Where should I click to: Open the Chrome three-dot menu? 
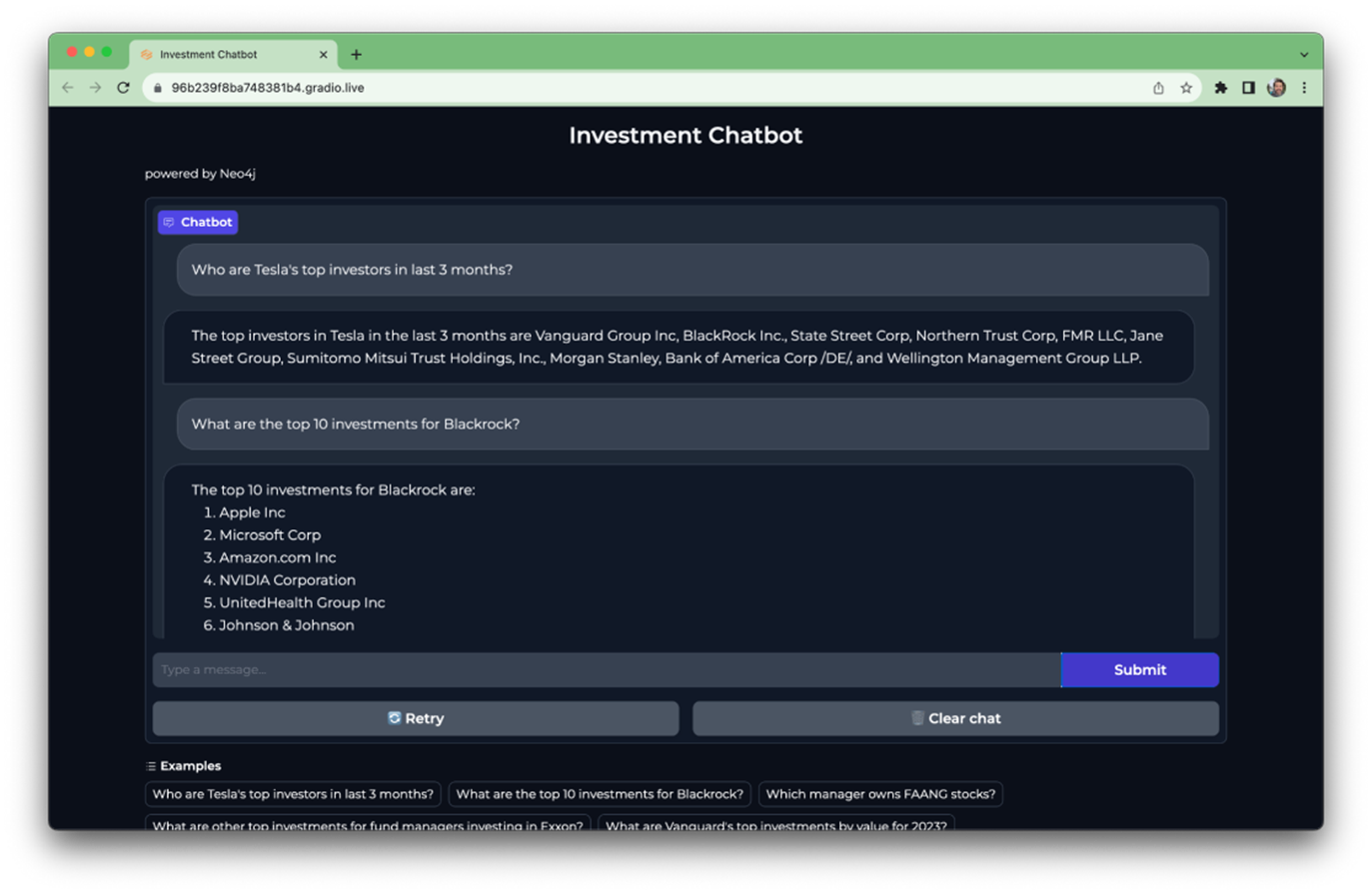1304,88
